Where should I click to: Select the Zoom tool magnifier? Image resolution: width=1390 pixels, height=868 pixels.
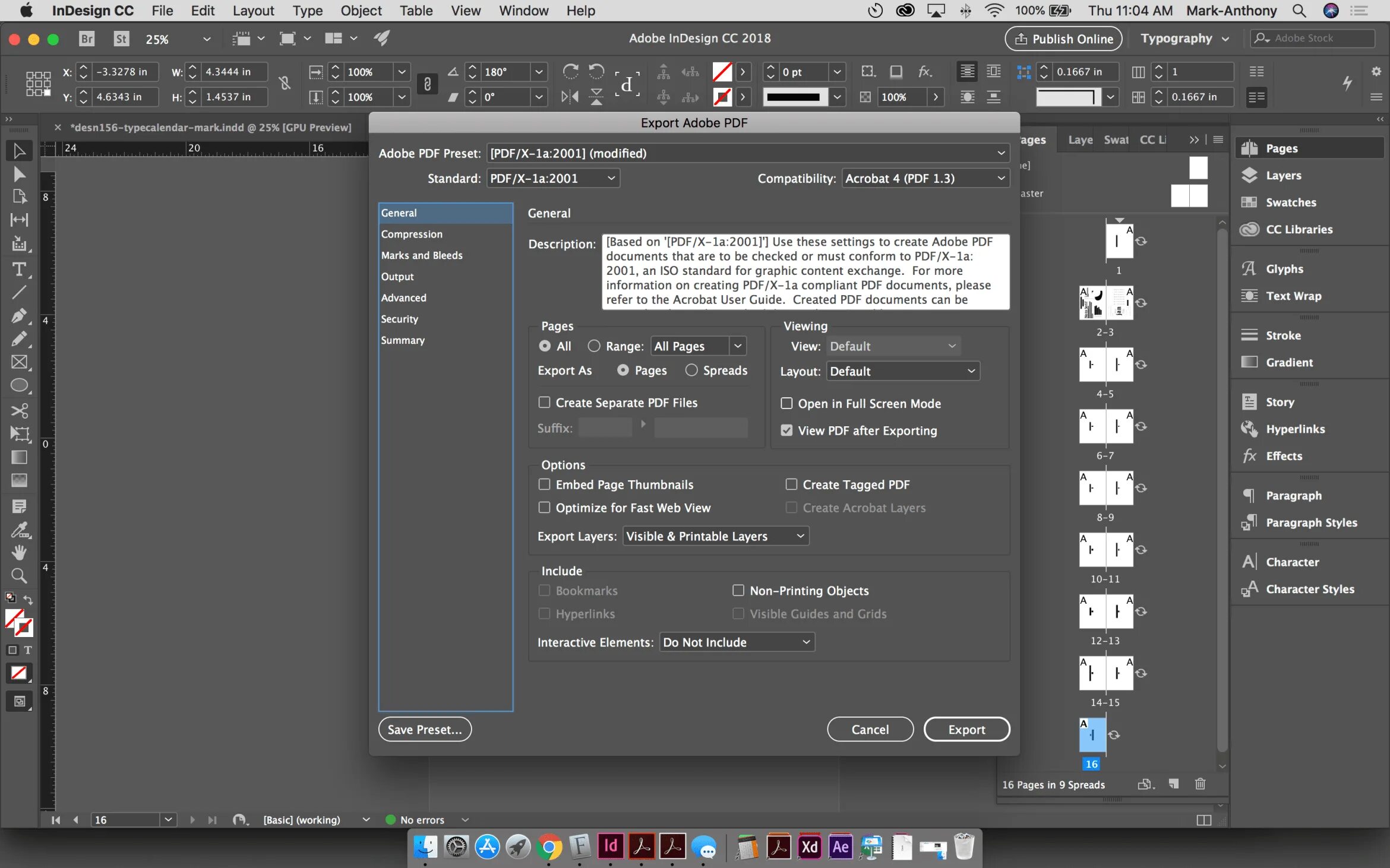pos(19,575)
